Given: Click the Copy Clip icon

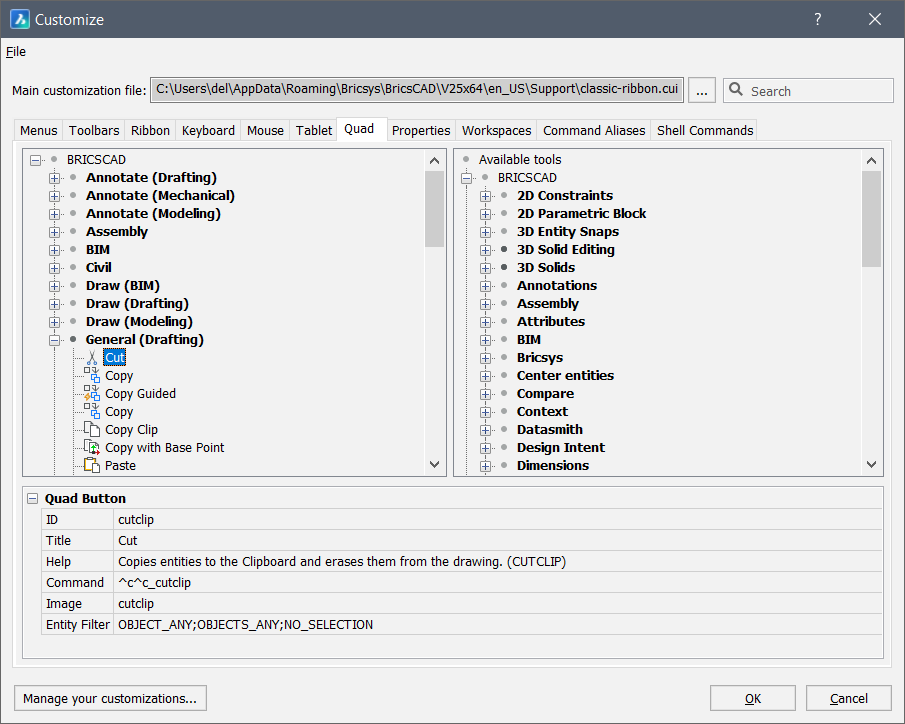Looking at the screenshot, I should [x=92, y=430].
